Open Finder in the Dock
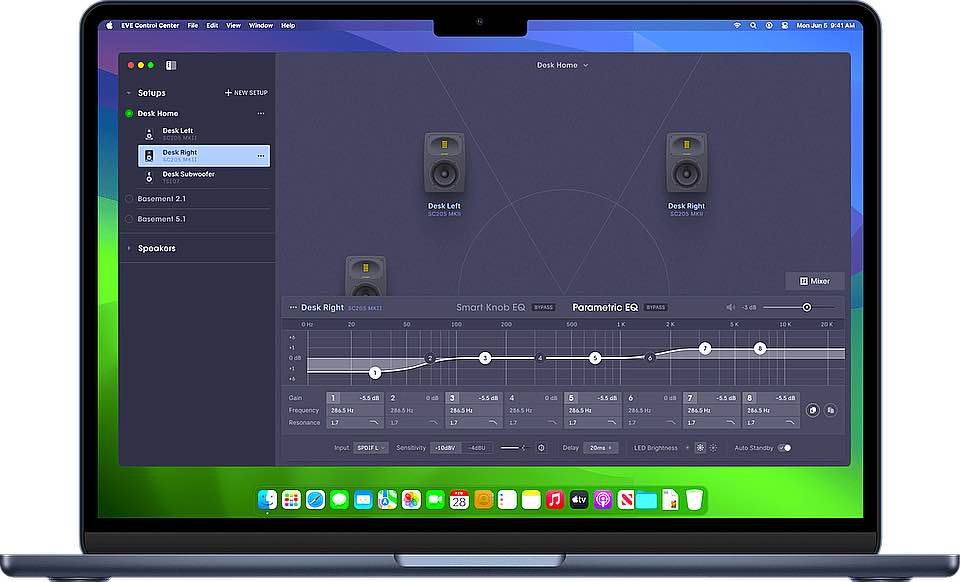960x582 pixels. click(268, 499)
